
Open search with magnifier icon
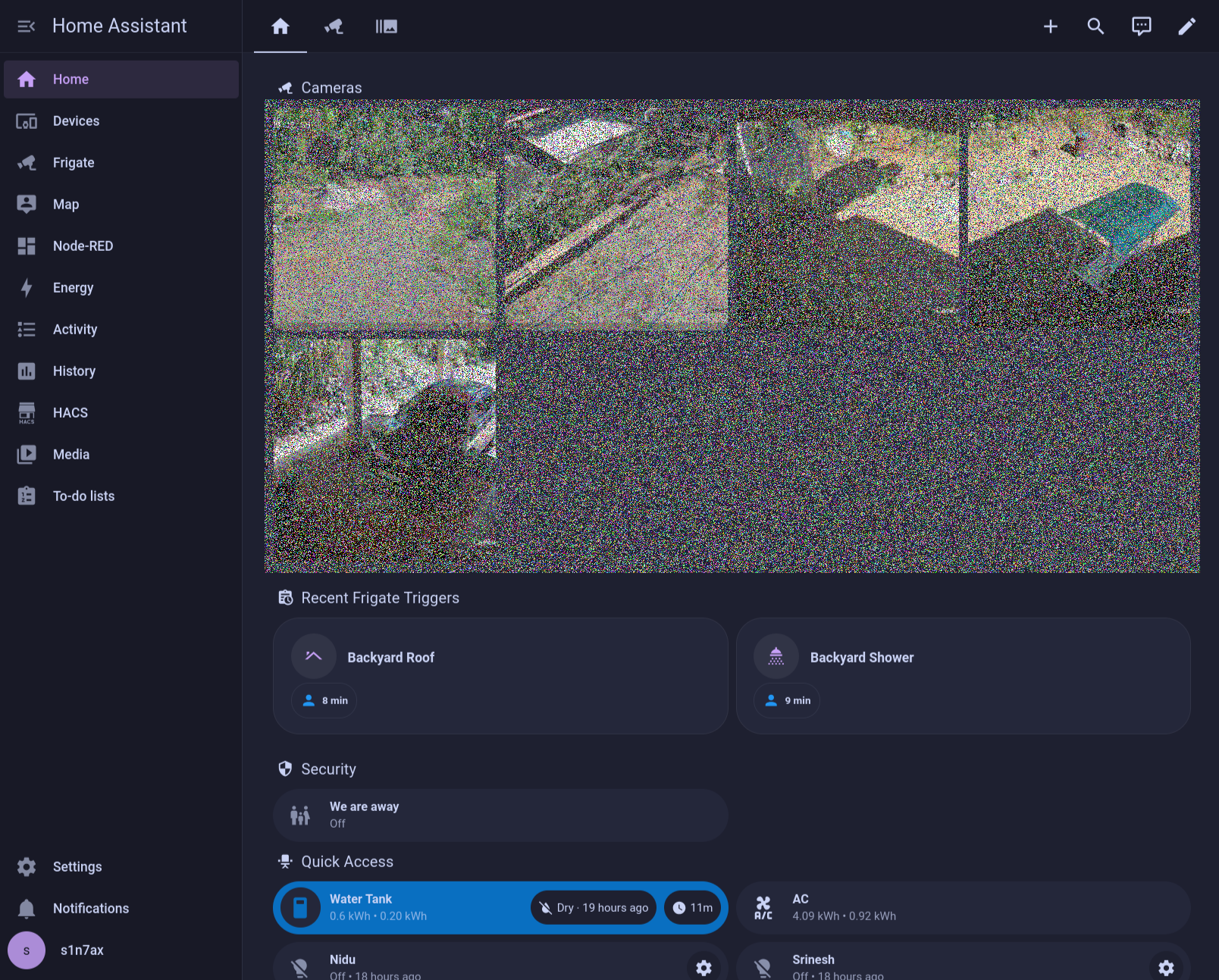(1096, 27)
